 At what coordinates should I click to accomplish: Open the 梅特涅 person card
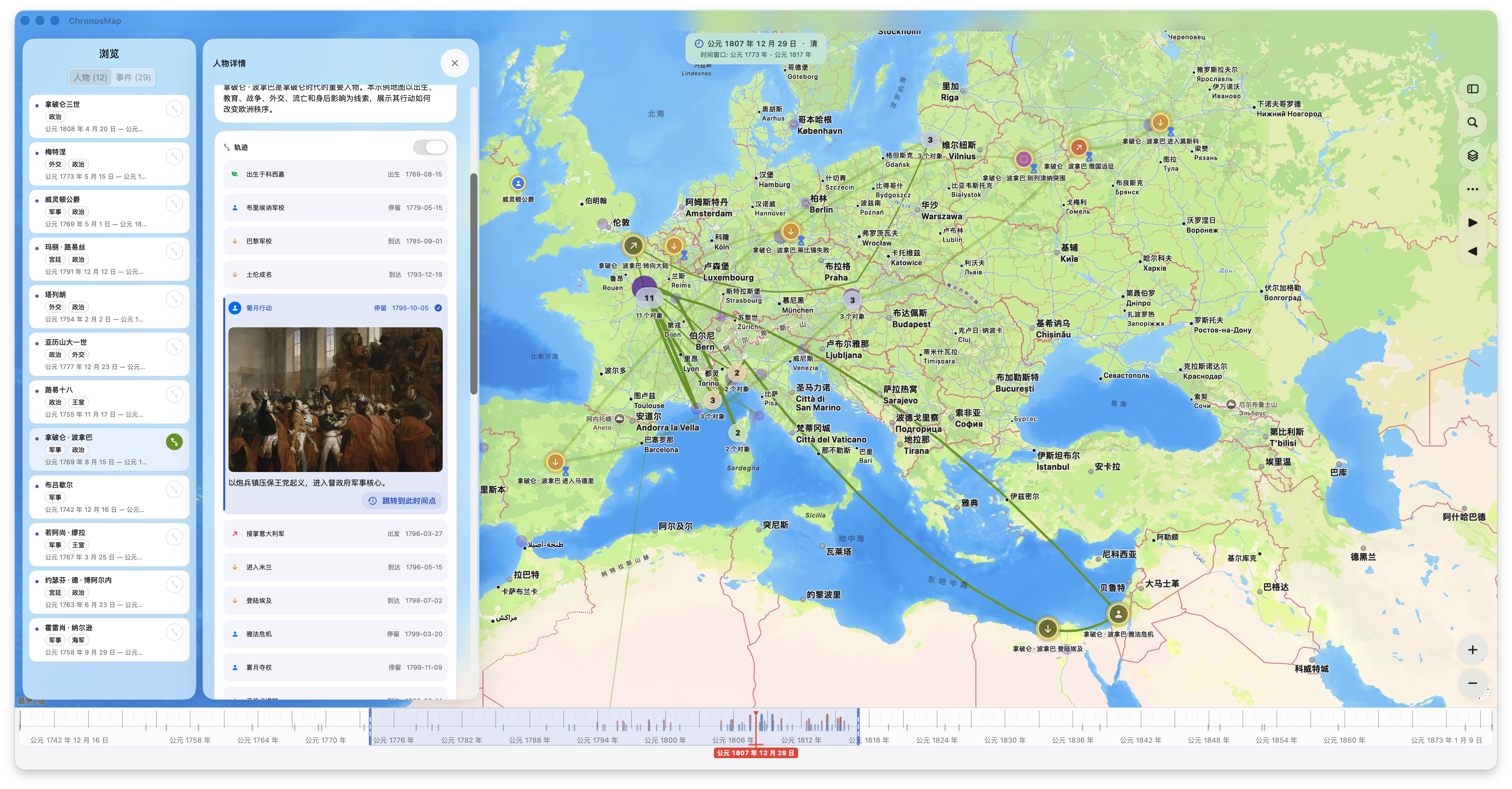point(109,164)
